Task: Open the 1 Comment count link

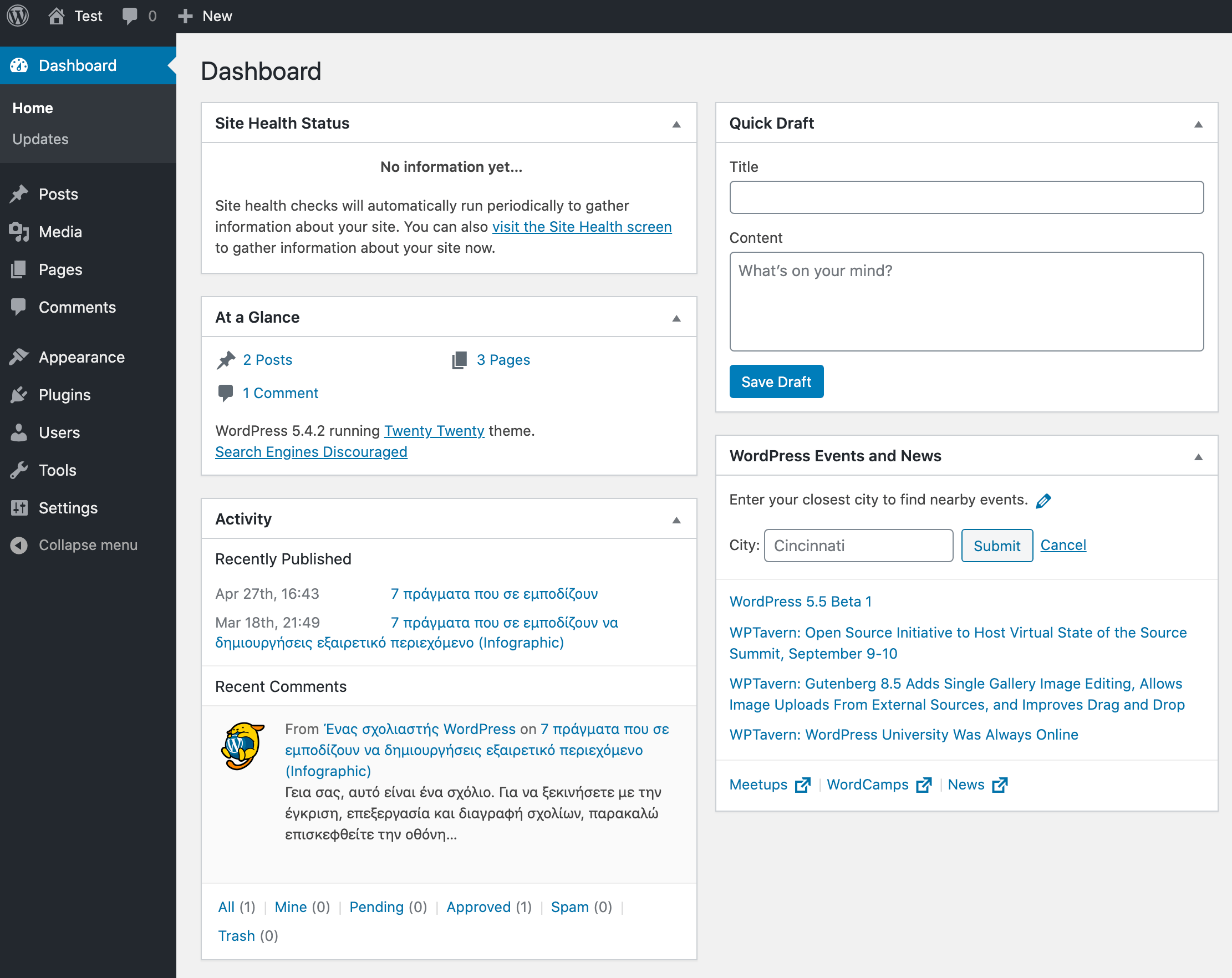Action: (x=280, y=393)
